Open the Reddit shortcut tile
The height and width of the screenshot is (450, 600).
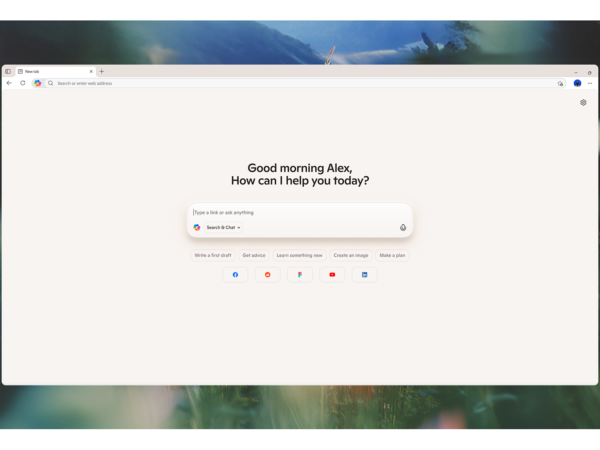[x=268, y=274]
